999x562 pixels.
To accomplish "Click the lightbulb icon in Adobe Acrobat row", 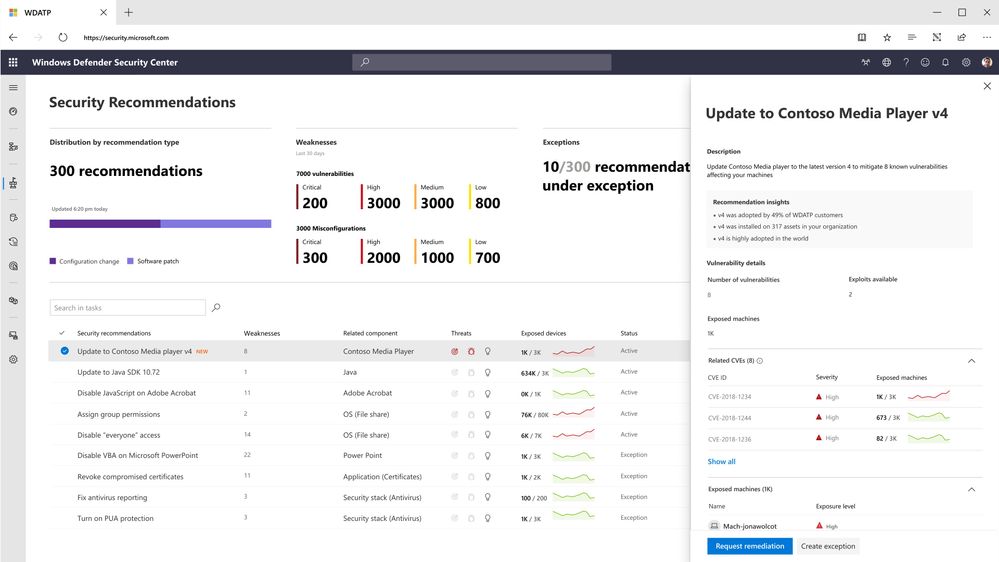I will coord(487,393).
